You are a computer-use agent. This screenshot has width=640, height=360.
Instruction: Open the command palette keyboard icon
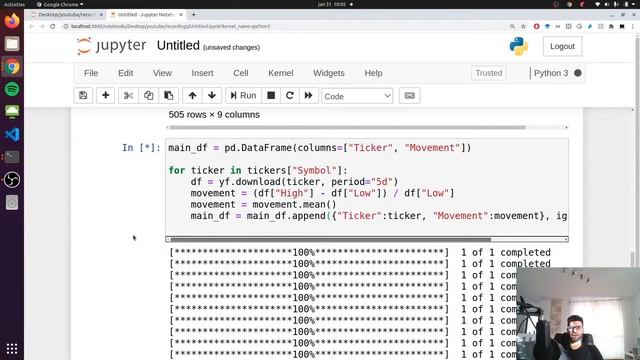[409, 96]
